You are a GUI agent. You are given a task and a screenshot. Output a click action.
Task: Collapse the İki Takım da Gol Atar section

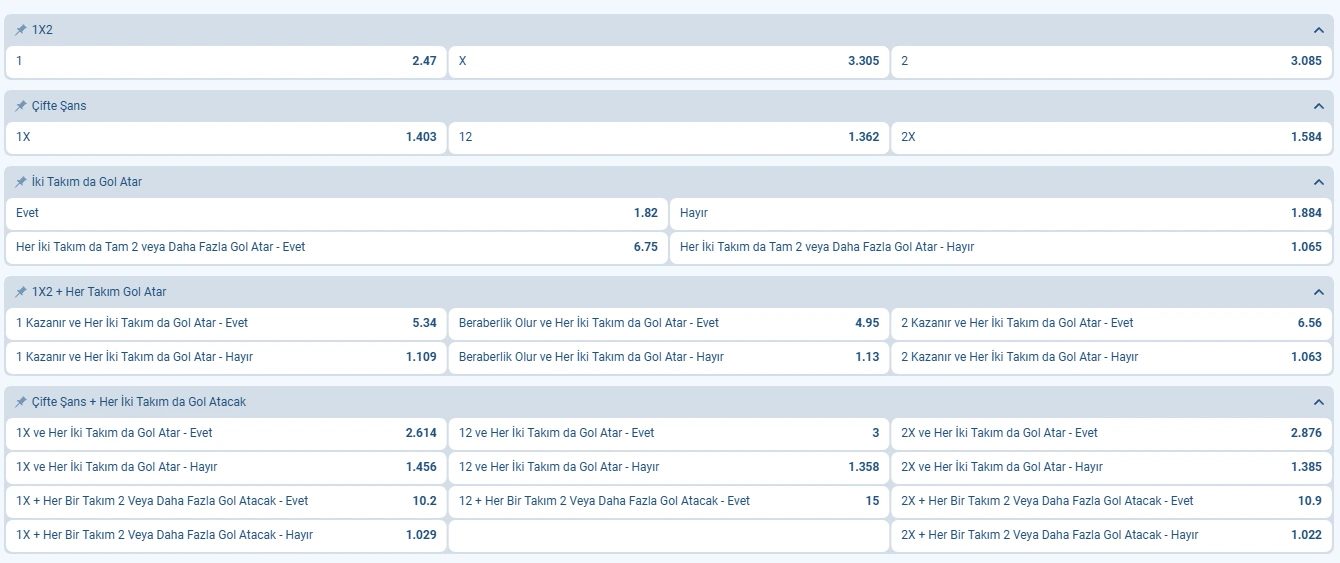click(1318, 182)
